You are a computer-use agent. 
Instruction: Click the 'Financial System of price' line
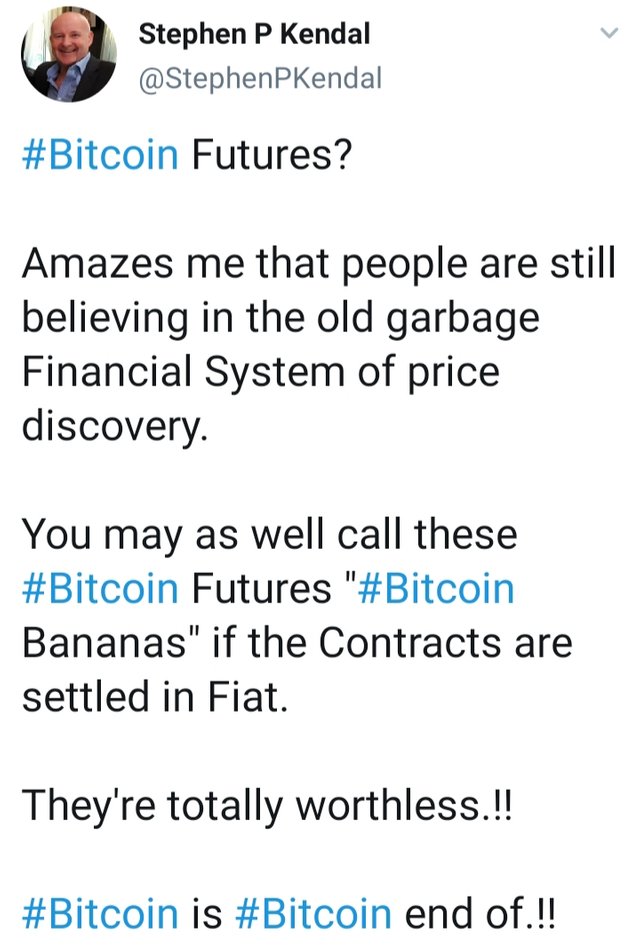pyautogui.click(x=260, y=372)
